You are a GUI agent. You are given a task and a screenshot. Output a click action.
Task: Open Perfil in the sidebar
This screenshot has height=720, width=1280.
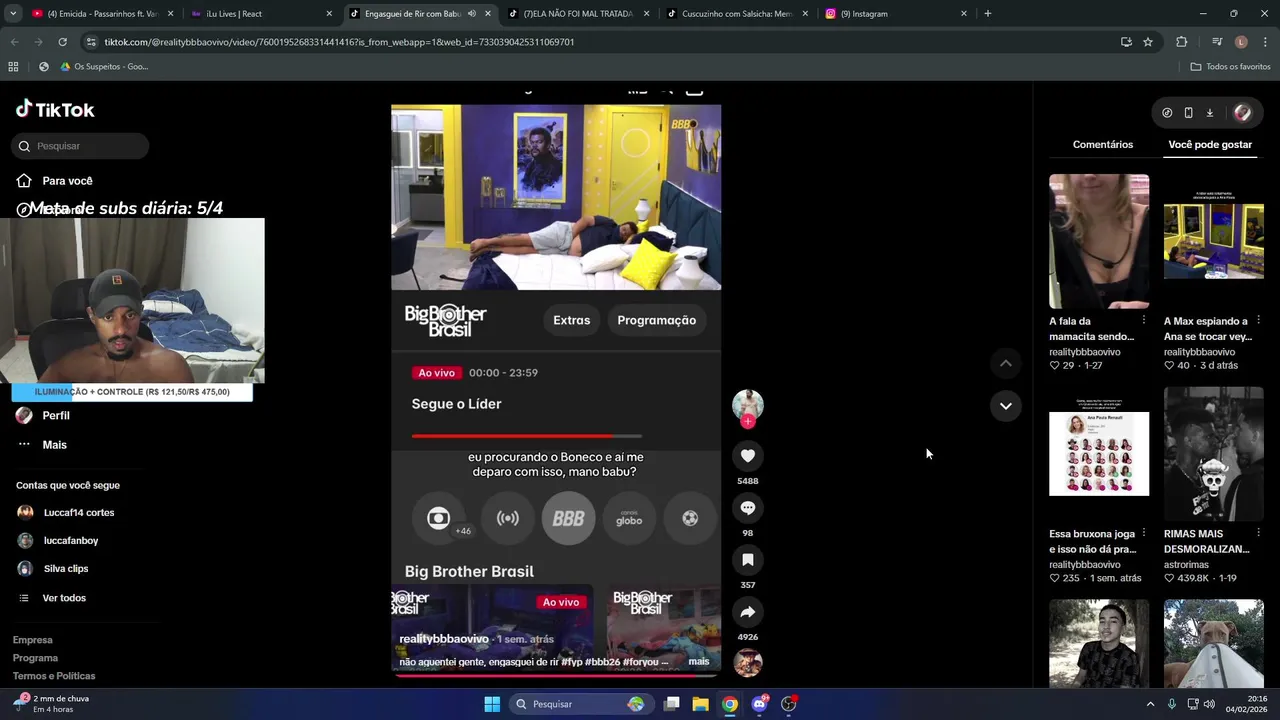(56, 415)
